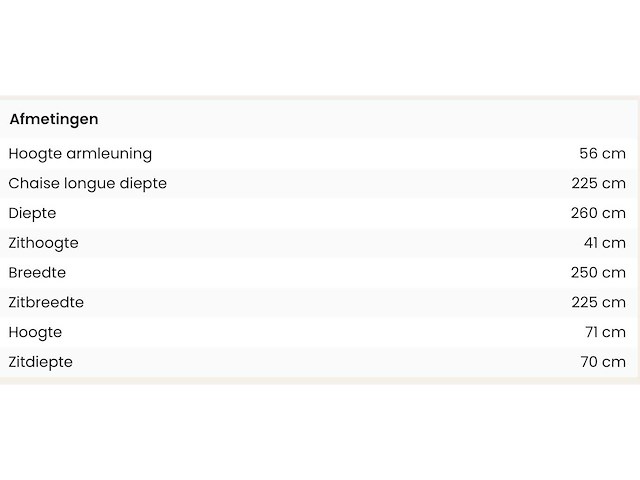The image size is (640, 480).
Task: Select the 71 cm height value
Action: (x=605, y=332)
